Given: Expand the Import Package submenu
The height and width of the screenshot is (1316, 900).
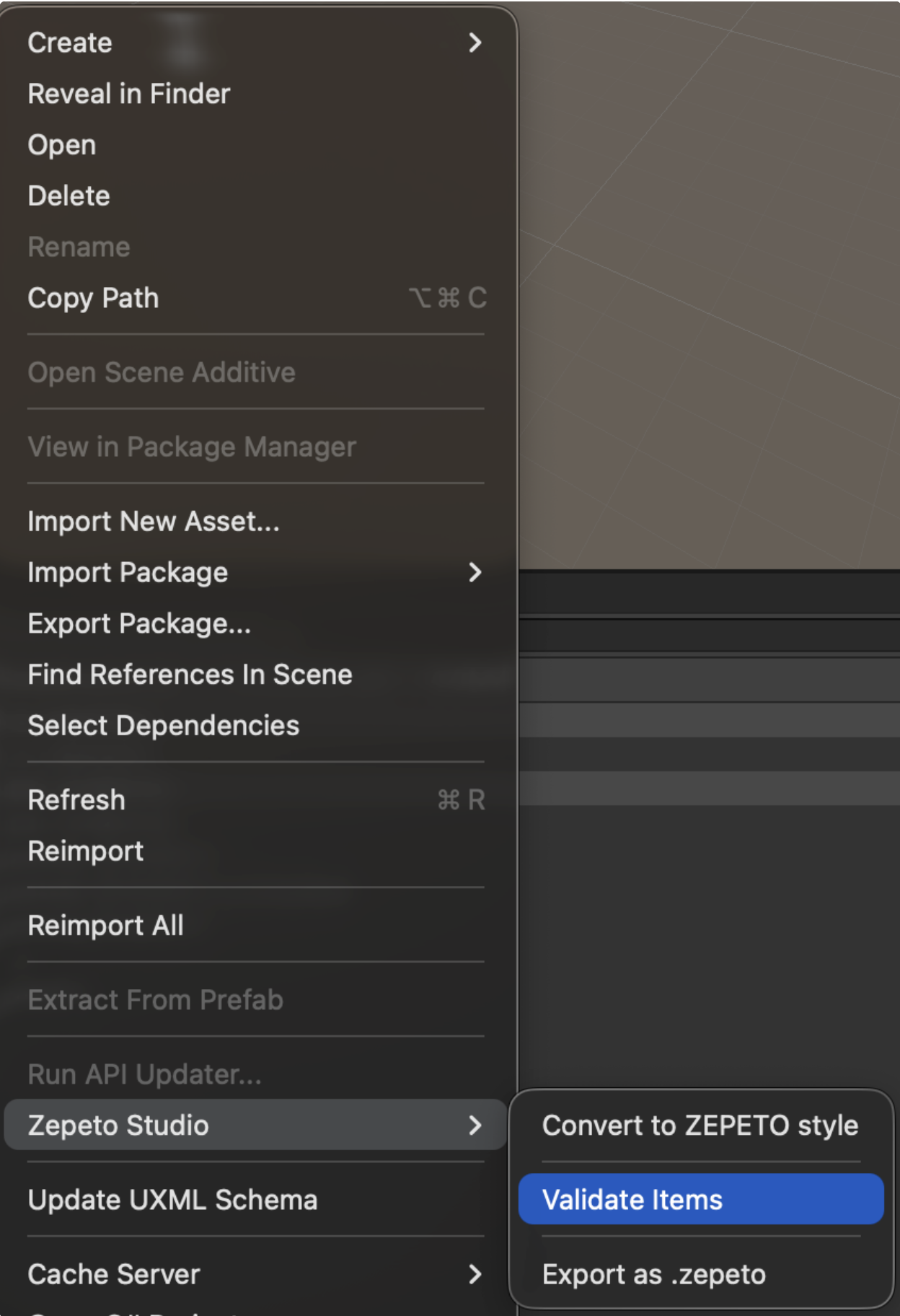Looking at the screenshot, I should pos(255,573).
